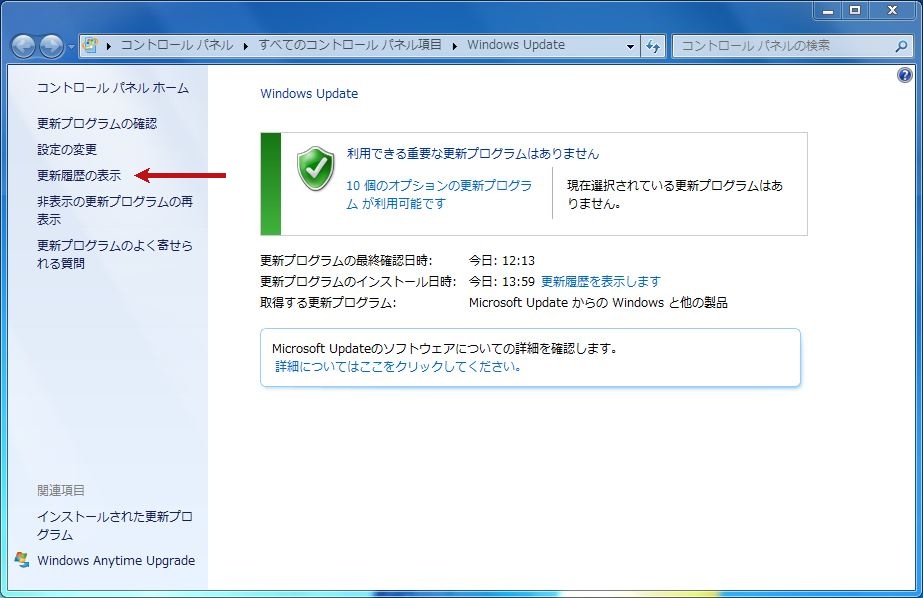Image resolution: width=923 pixels, height=598 pixels.
Task: Click 詳細についてはここをクリックしてください link
Action: [398, 367]
